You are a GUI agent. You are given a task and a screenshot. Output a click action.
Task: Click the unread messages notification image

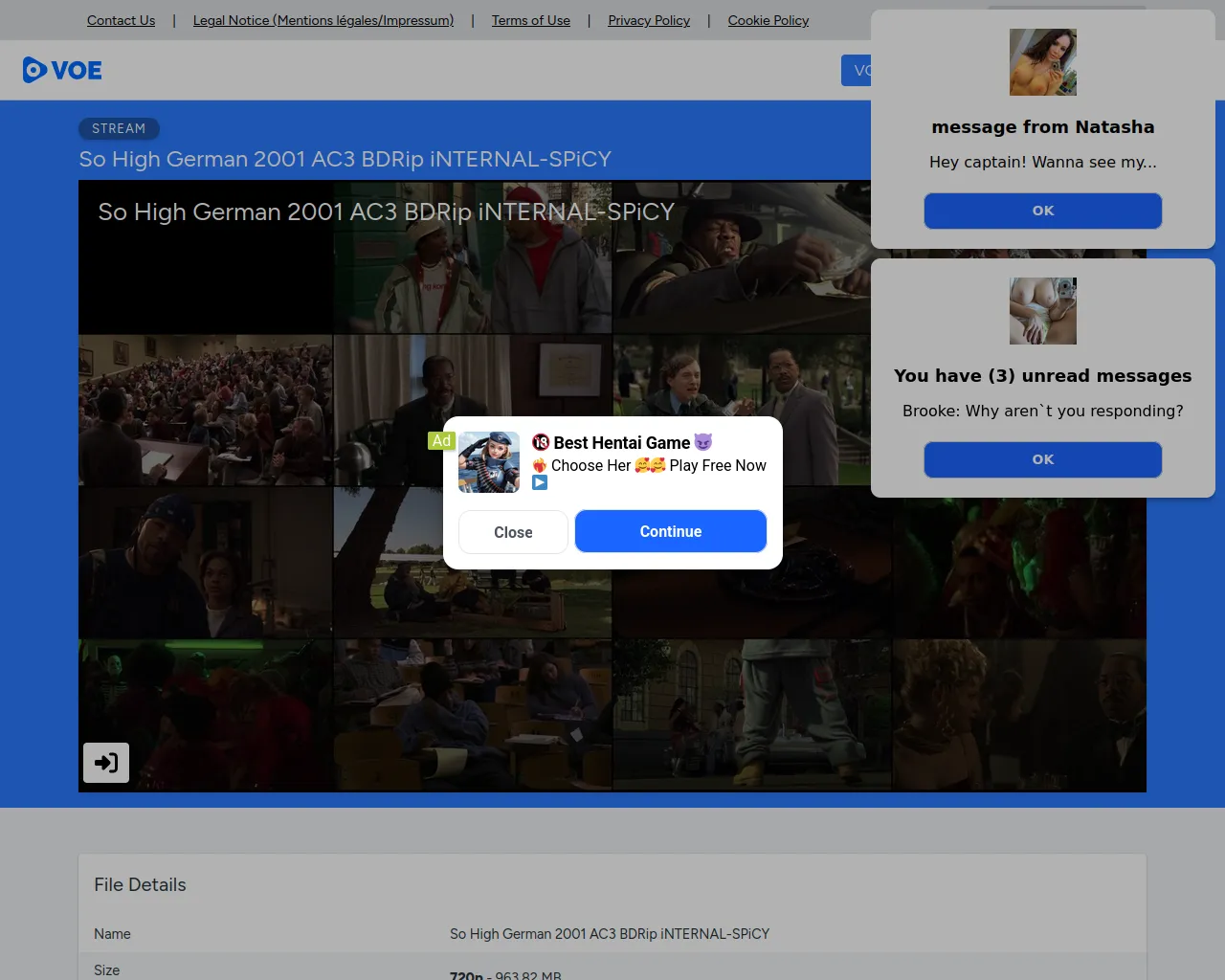click(x=1042, y=311)
